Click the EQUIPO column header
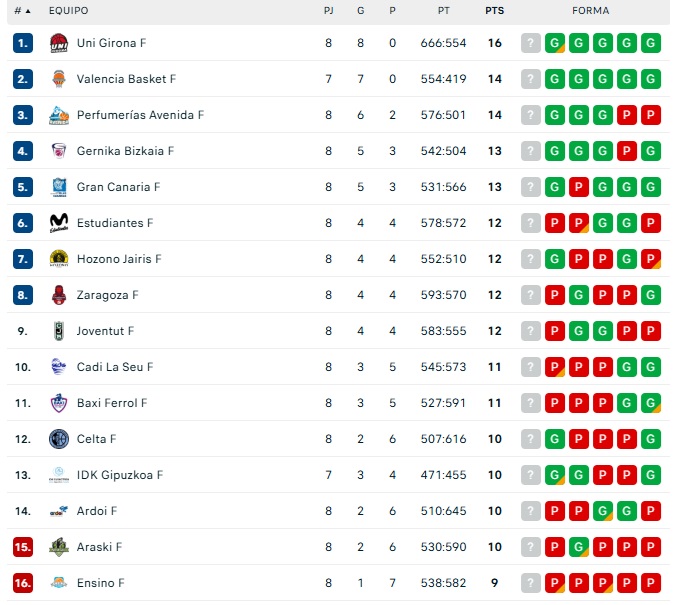The height and width of the screenshot is (605, 692). click(68, 11)
